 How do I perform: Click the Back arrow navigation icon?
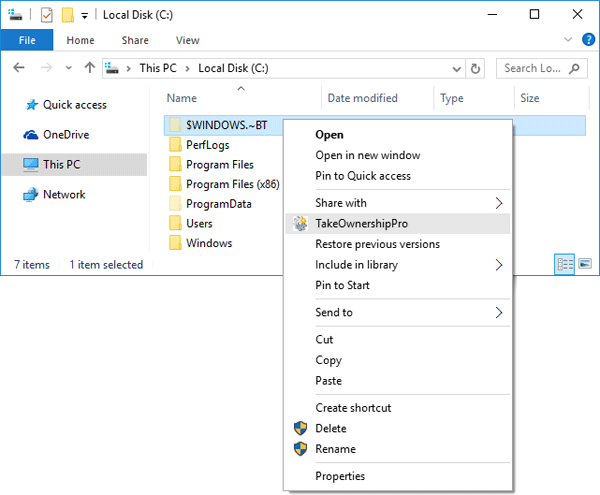(19, 68)
